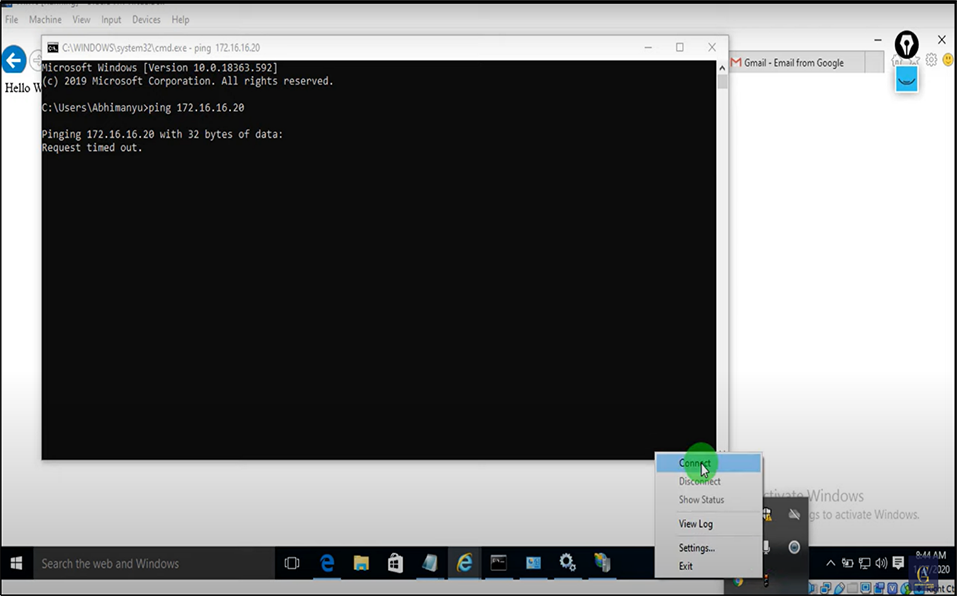The width and height of the screenshot is (957, 596).
Task: Open Settings... from the tray context menu
Action: click(697, 548)
